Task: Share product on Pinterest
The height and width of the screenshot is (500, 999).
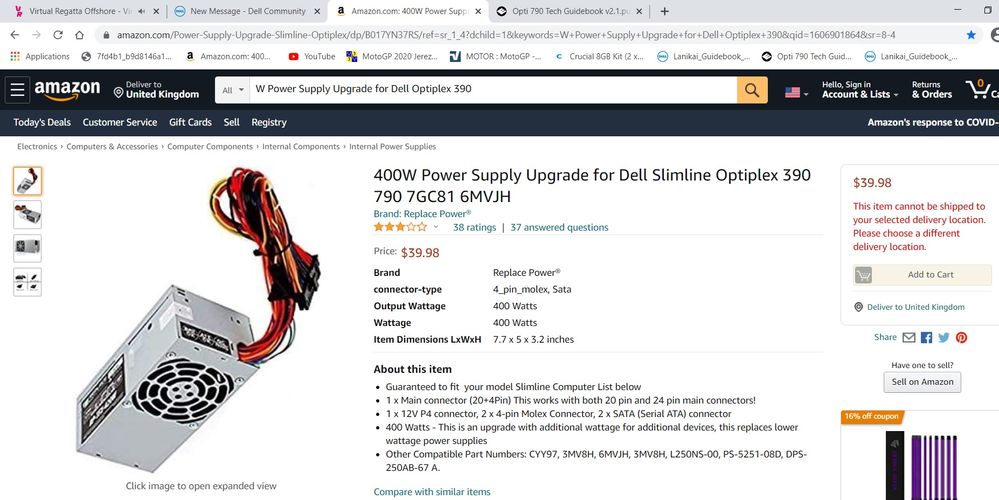Action: [x=961, y=338]
